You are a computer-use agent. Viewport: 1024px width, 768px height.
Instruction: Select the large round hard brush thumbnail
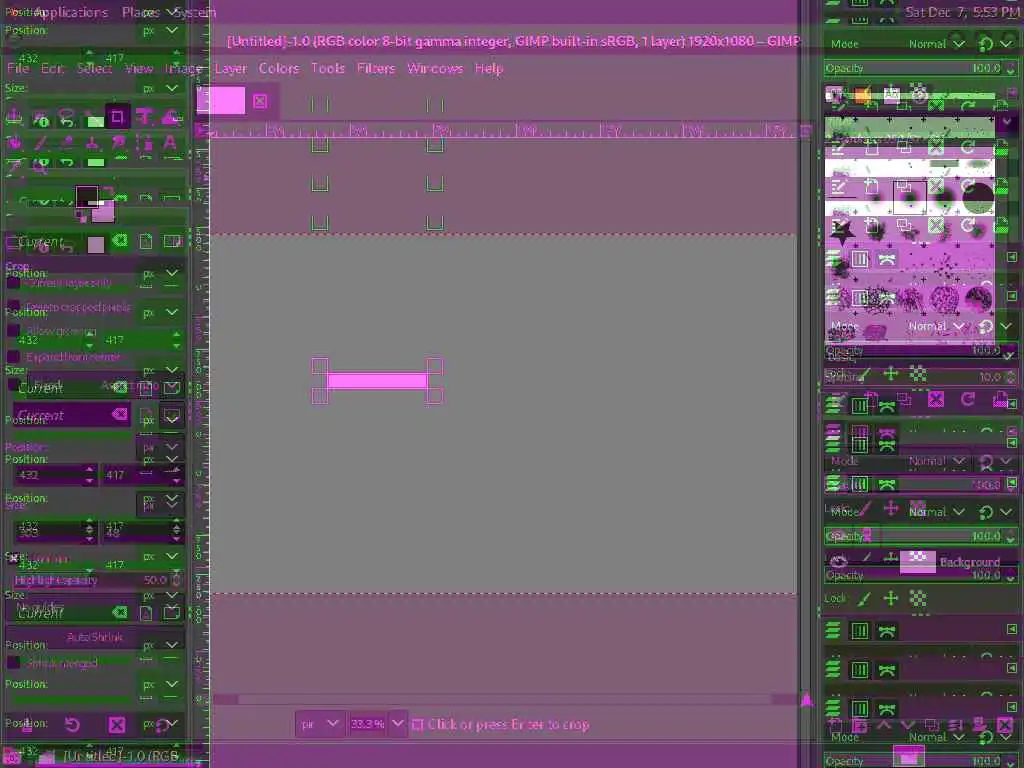point(978,198)
